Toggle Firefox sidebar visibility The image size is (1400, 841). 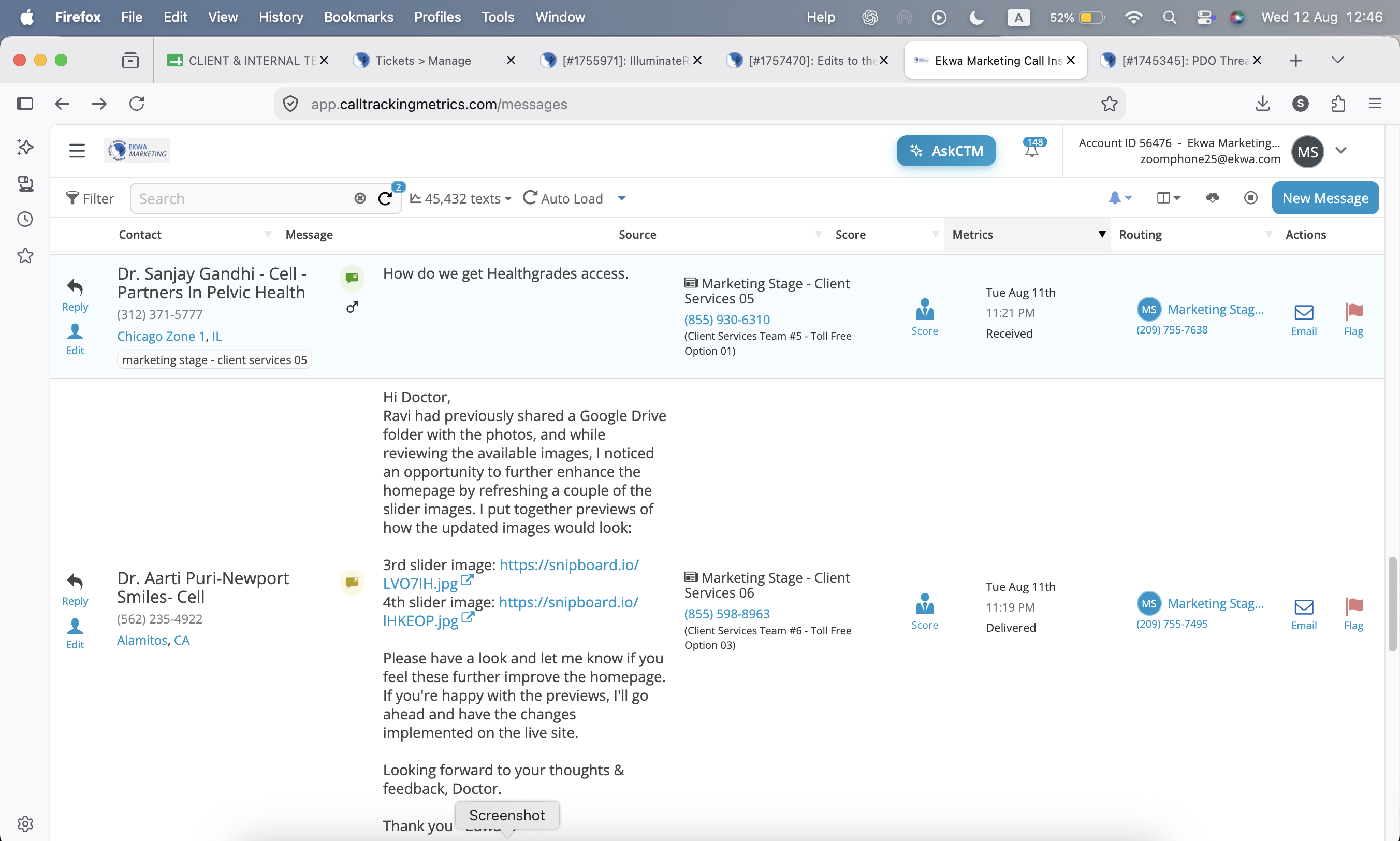(25, 104)
